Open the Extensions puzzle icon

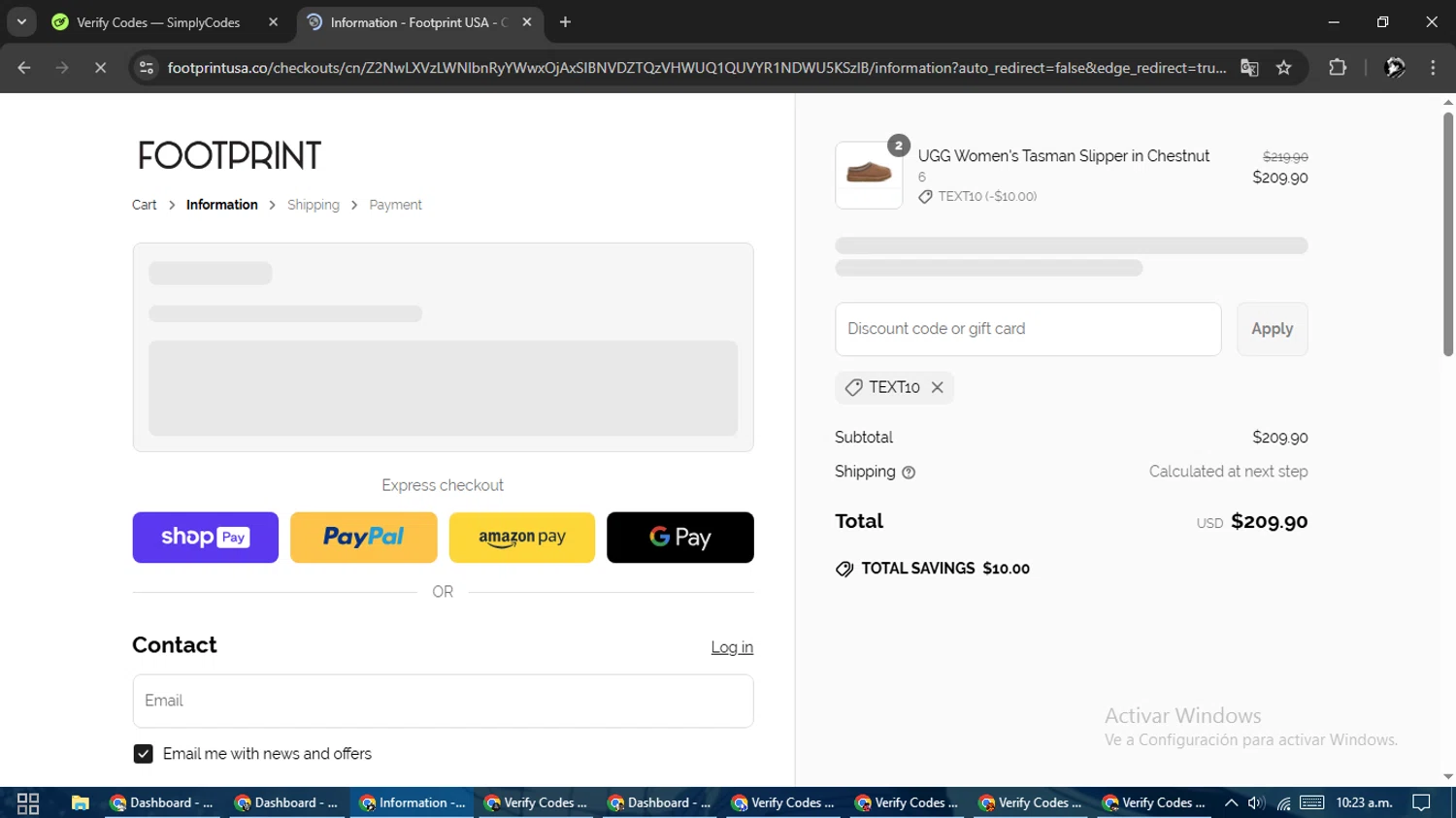point(1338,68)
